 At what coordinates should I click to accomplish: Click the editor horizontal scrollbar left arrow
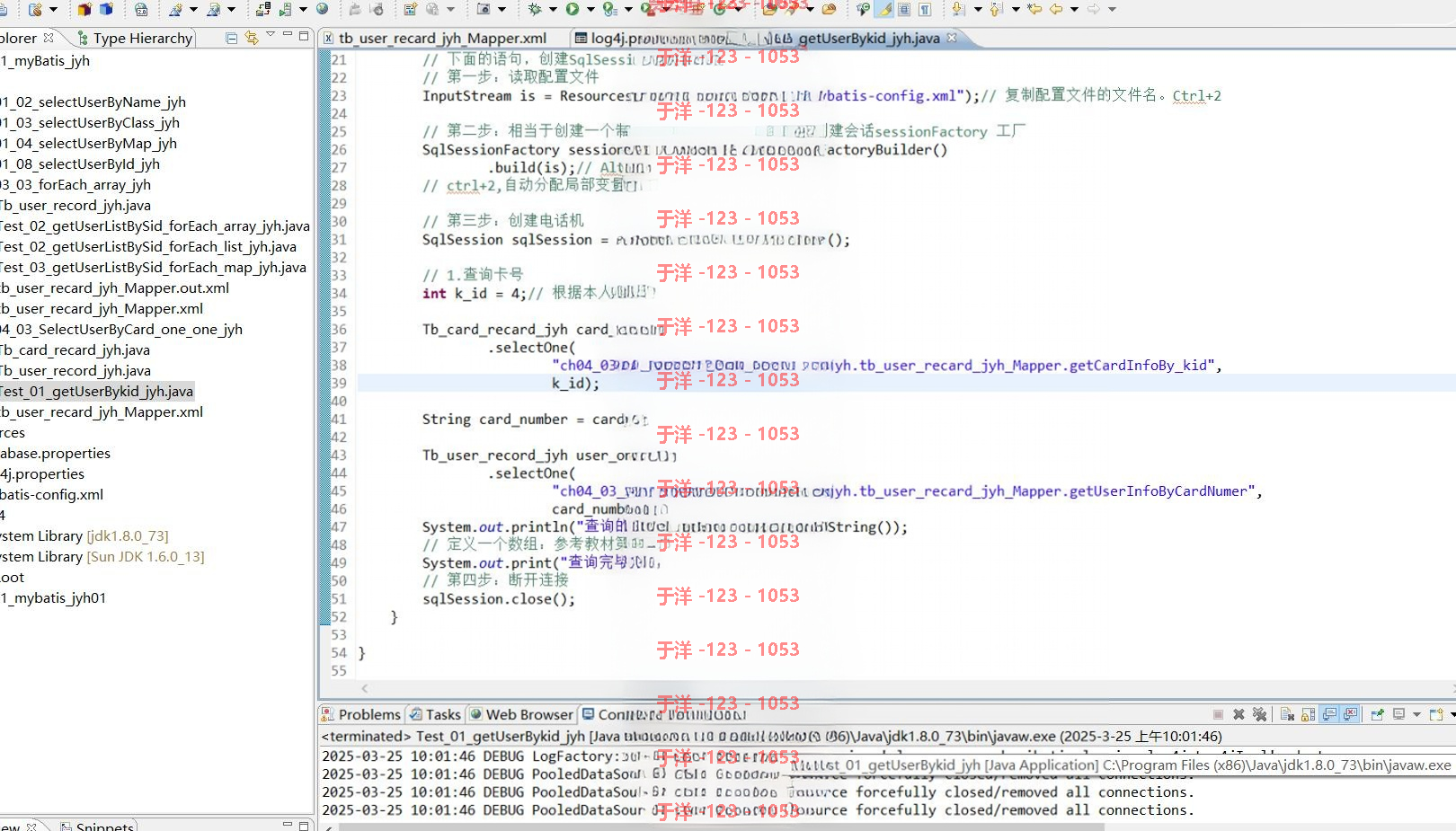click(365, 688)
